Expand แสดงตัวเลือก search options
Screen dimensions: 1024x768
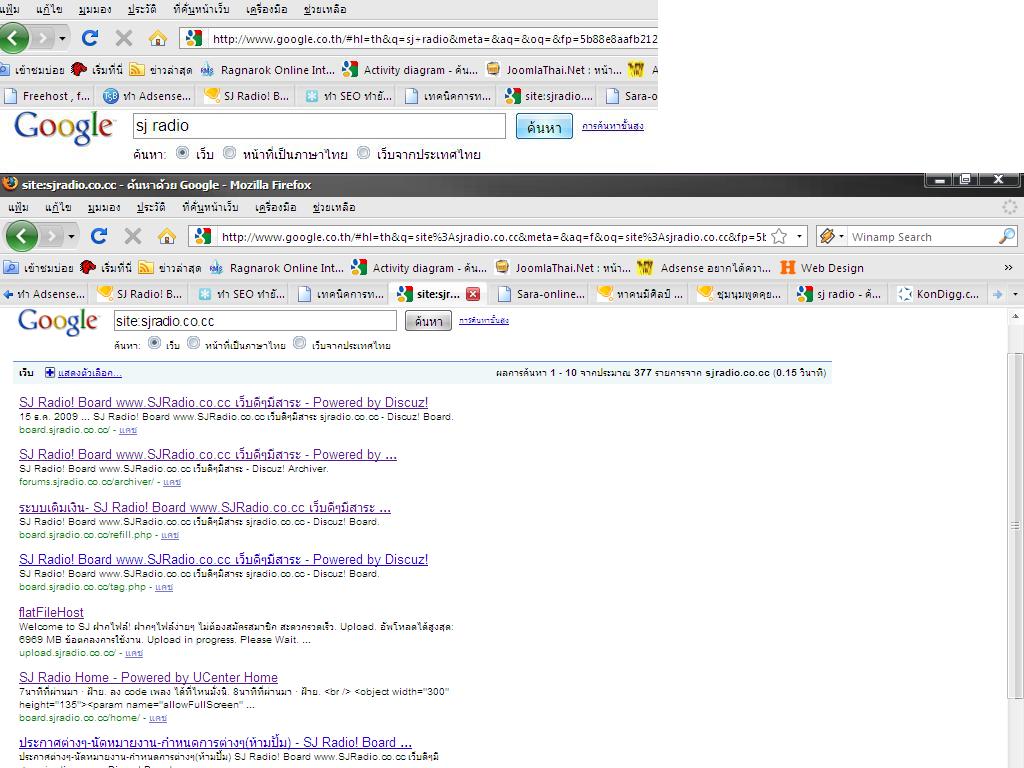[89, 373]
